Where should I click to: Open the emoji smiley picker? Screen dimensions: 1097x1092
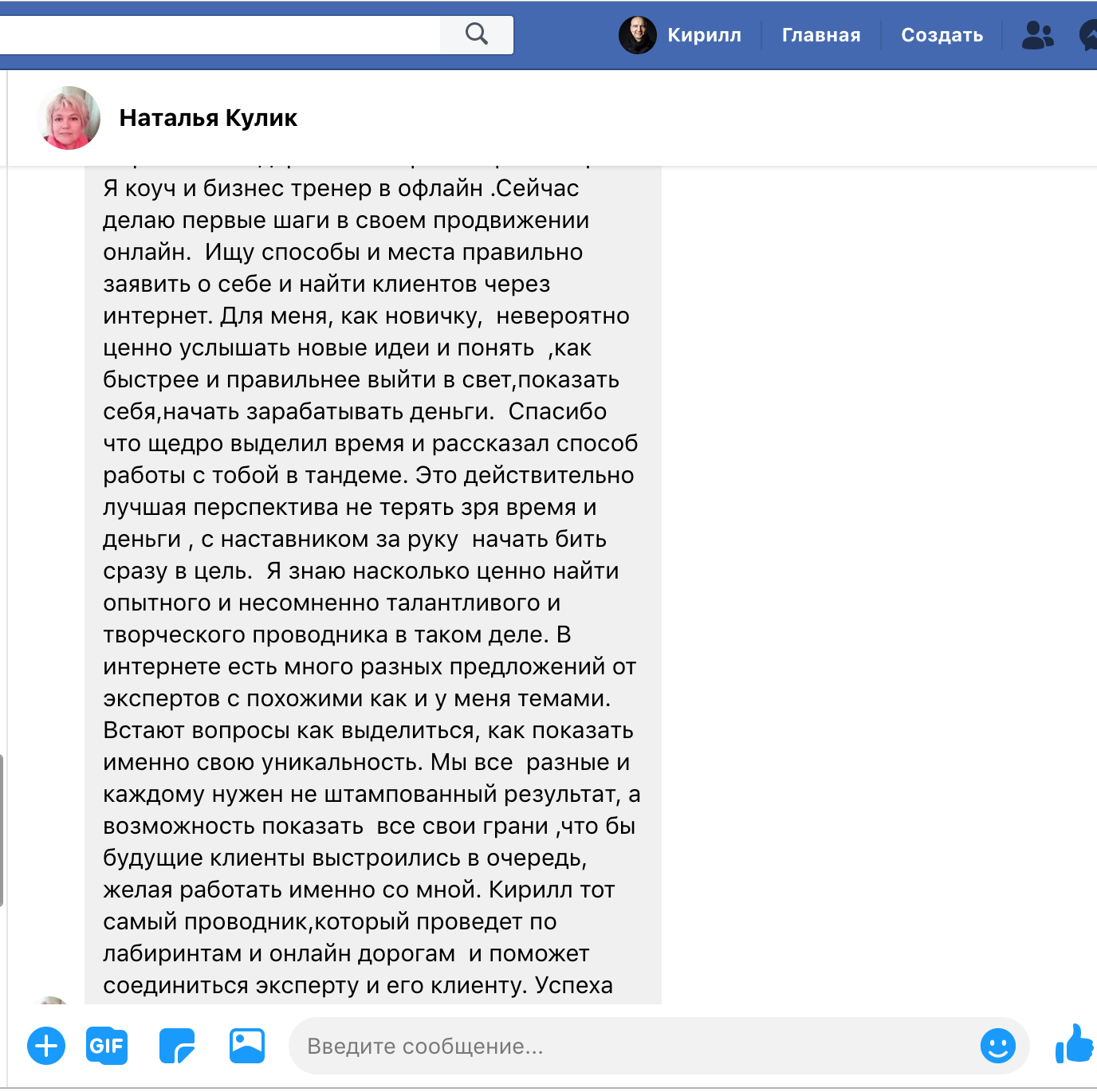pyautogui.click(x=997, y=1046)
